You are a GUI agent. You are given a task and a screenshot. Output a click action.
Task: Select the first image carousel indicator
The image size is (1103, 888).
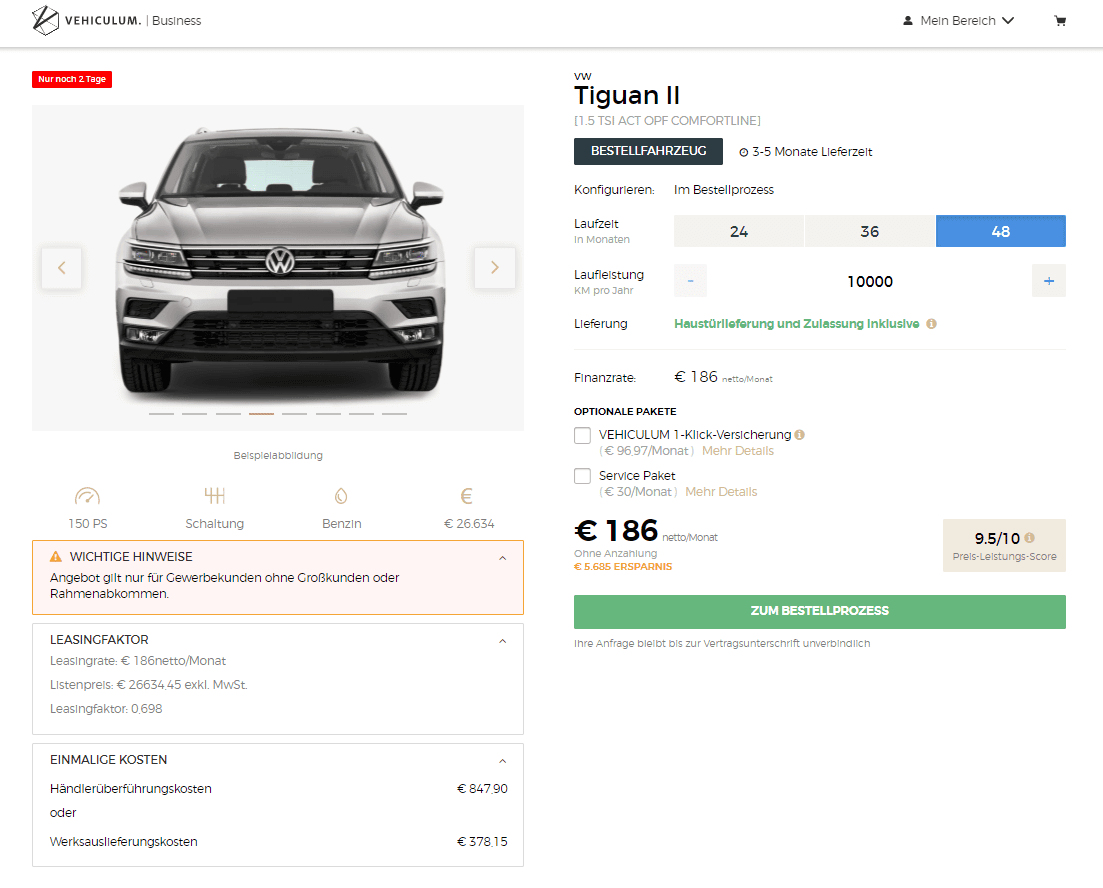[x=161, y=414]
